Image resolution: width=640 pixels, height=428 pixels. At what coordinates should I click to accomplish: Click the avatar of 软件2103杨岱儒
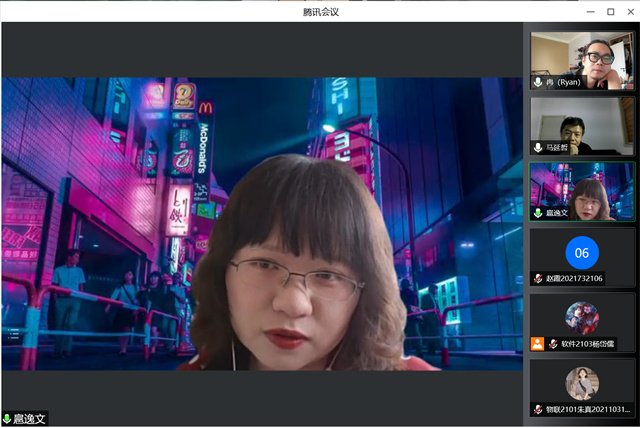[x=582, y=318]
